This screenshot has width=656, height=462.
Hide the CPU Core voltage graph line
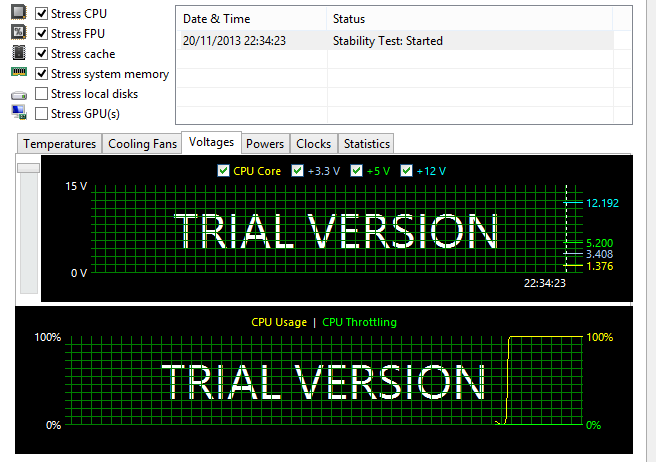click(223, 171)
